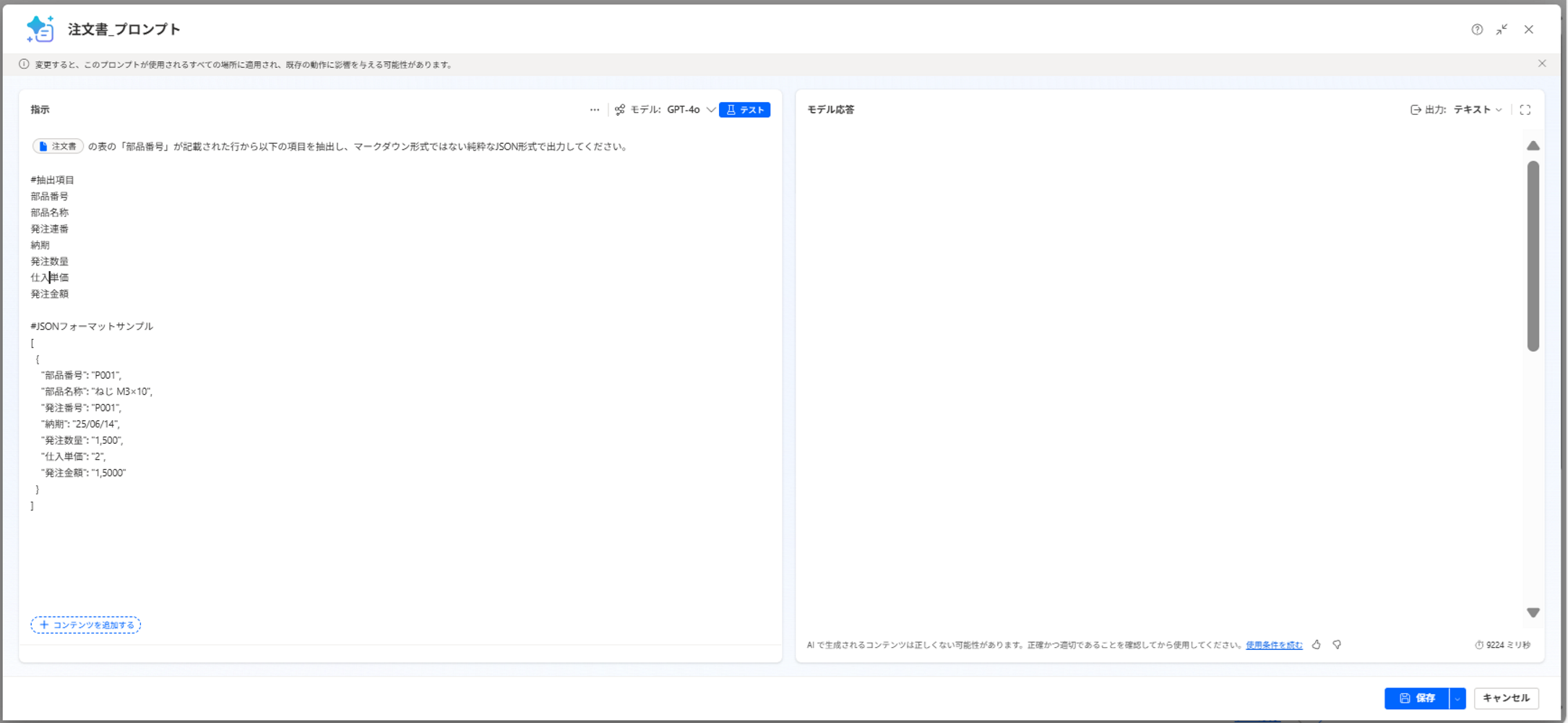Screen dimensions: 1568x723
Task: Click the "発注数量": "1,500" JSON line
Action: tap(82, 440)
